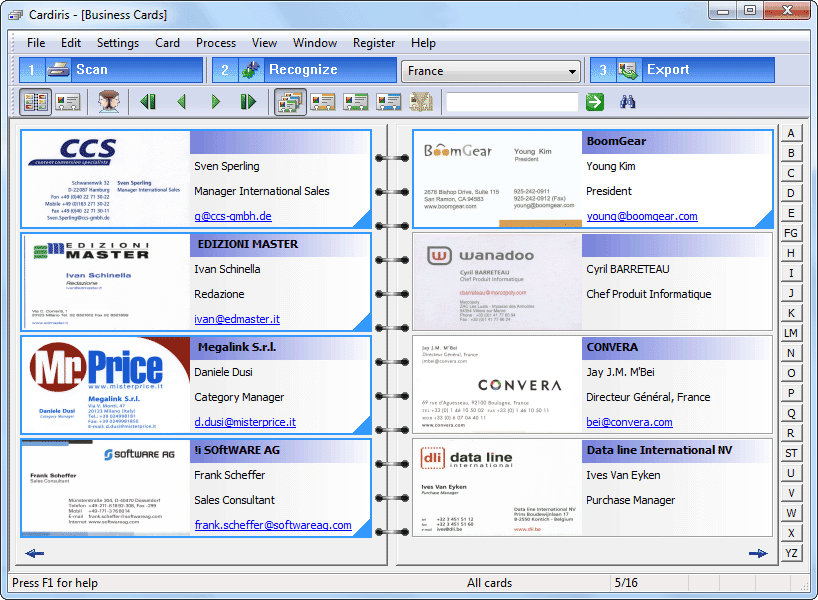Screen dimensions: 818x600
Task: Click name text Cyril BARRETEAU
Action: (x=628, y=269)
